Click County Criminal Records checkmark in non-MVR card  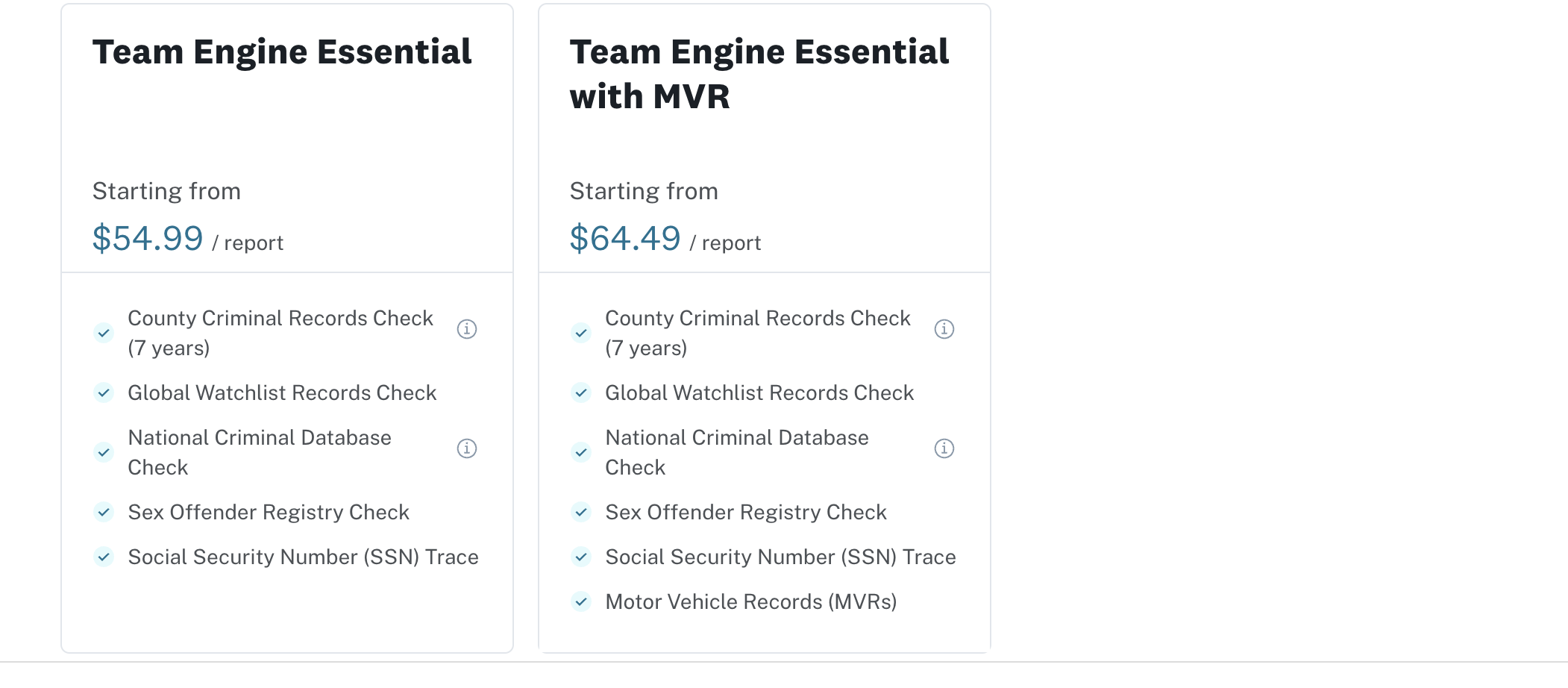coord(104,333)
